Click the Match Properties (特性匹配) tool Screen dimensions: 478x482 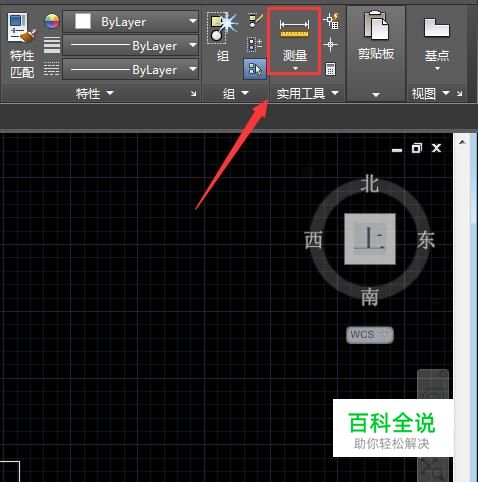point(22,45)
